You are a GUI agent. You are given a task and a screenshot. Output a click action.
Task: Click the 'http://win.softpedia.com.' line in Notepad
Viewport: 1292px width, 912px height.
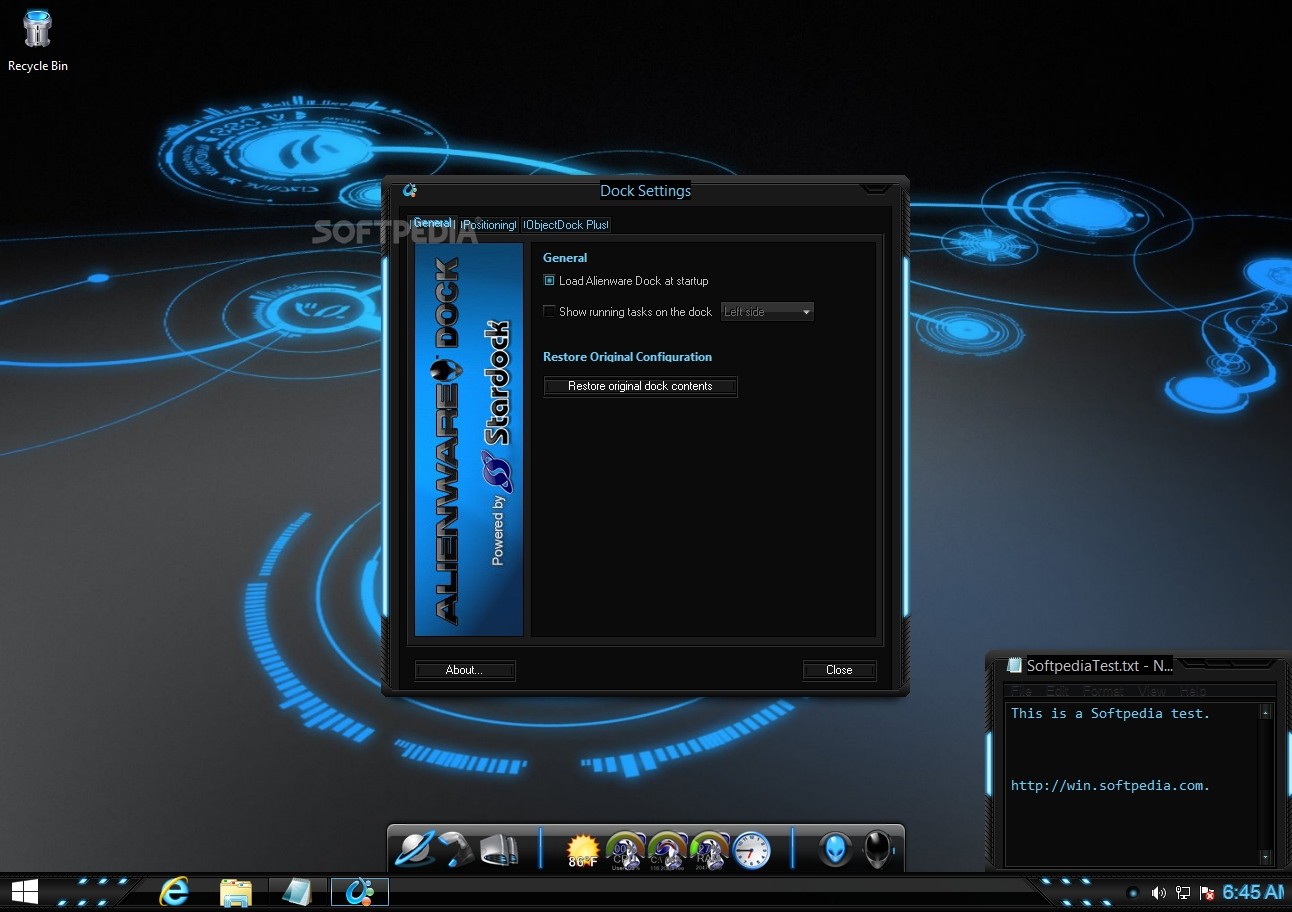[x=1110, y=785]
